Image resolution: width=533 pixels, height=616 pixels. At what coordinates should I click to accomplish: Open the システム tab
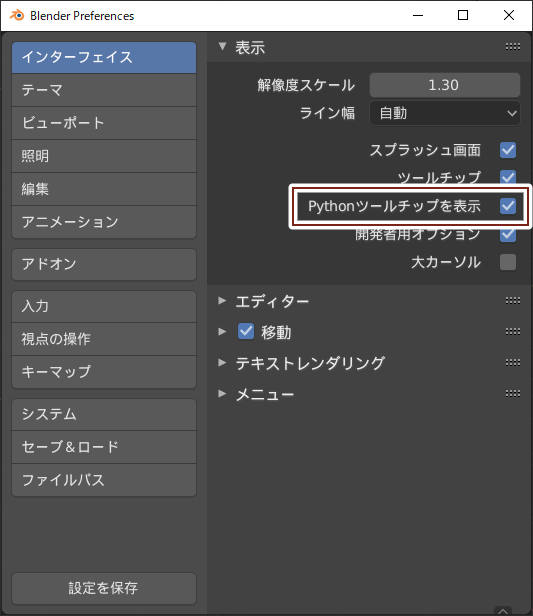pos(104,414)
